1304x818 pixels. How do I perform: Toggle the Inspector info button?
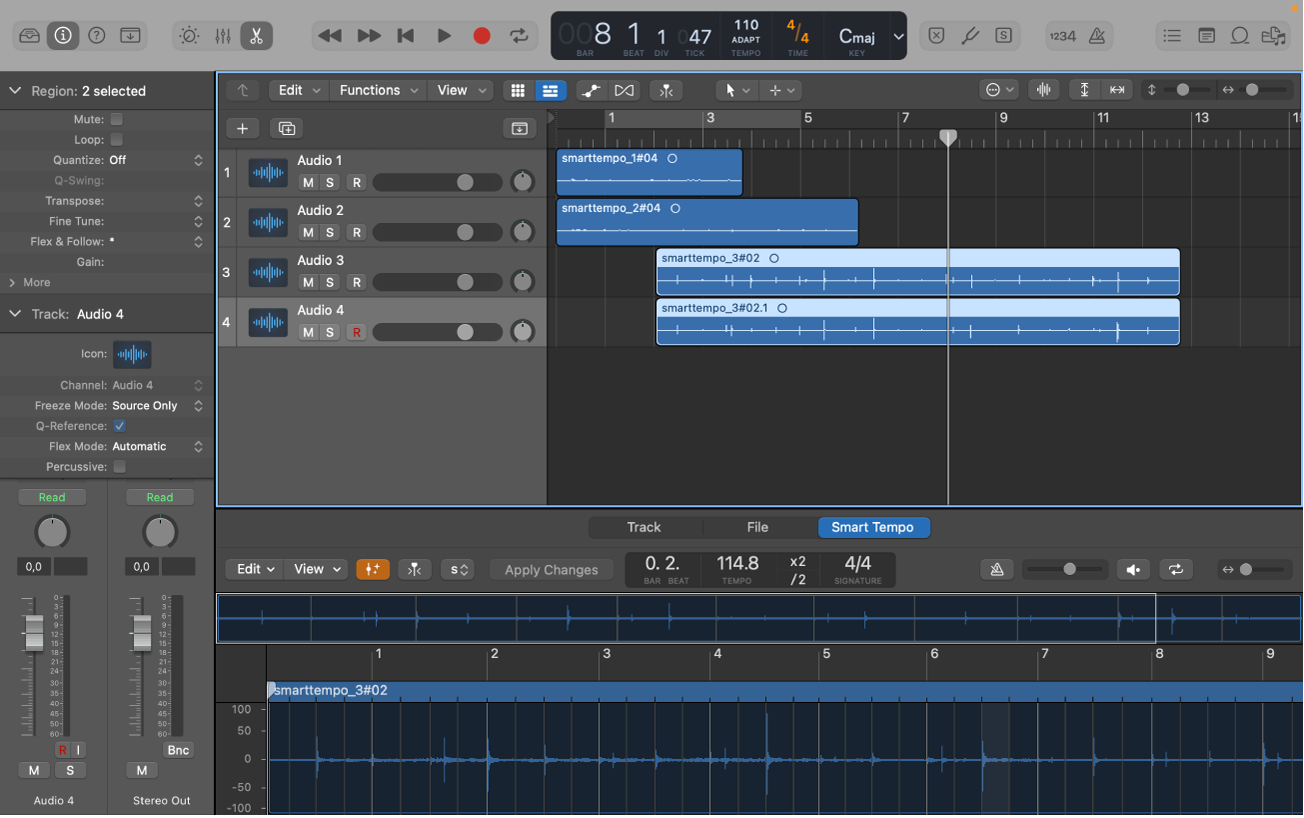63,36
